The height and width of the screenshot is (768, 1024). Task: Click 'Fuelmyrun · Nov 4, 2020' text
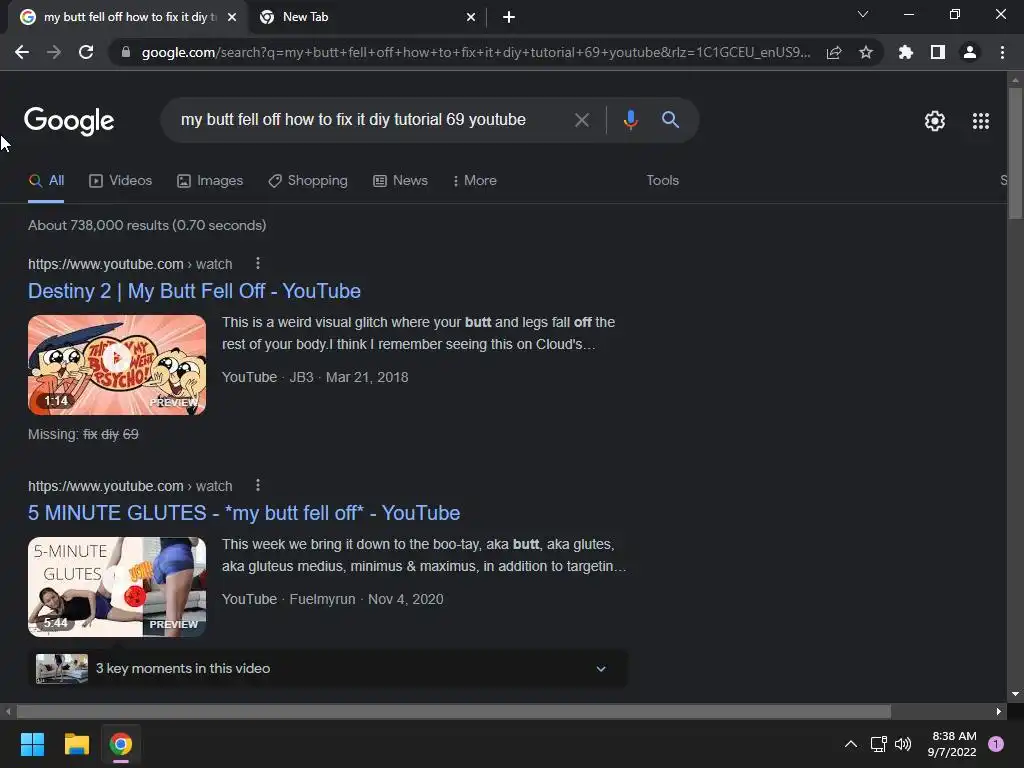point(366,599)
